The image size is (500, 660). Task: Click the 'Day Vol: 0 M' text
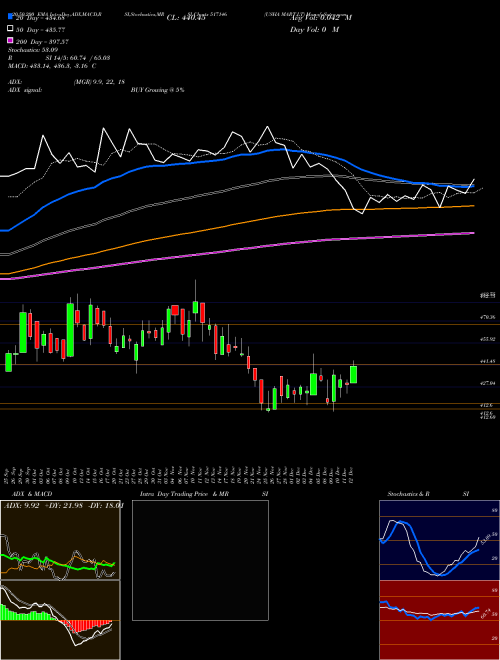[315, 29]
